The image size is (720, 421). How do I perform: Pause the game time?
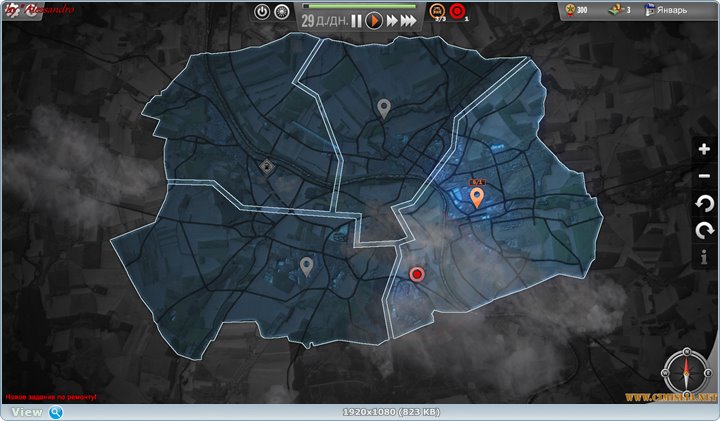[356, 20]
